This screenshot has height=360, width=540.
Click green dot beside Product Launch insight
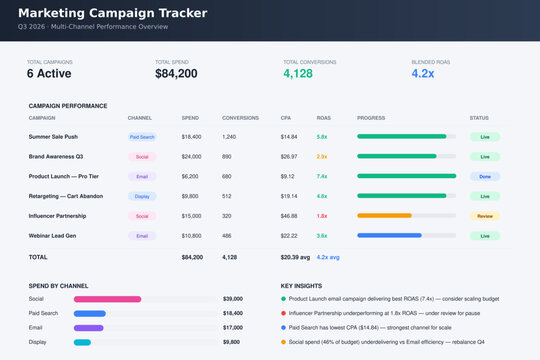[x=283, y=299]
